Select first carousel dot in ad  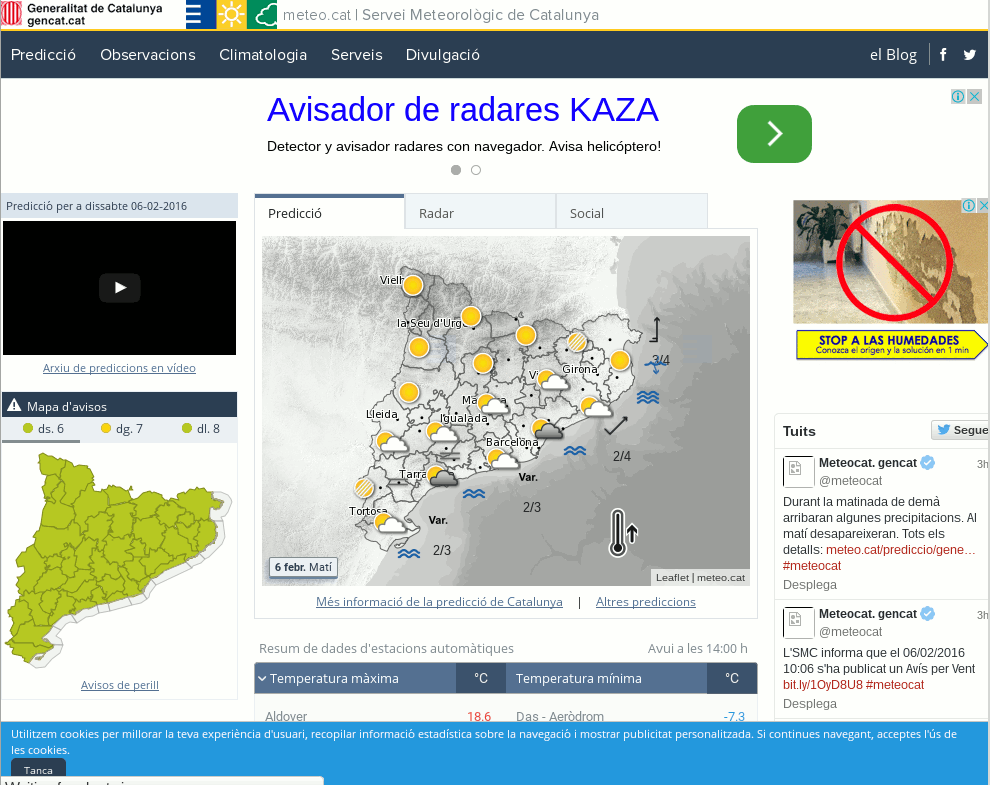(x=456, y=170)
